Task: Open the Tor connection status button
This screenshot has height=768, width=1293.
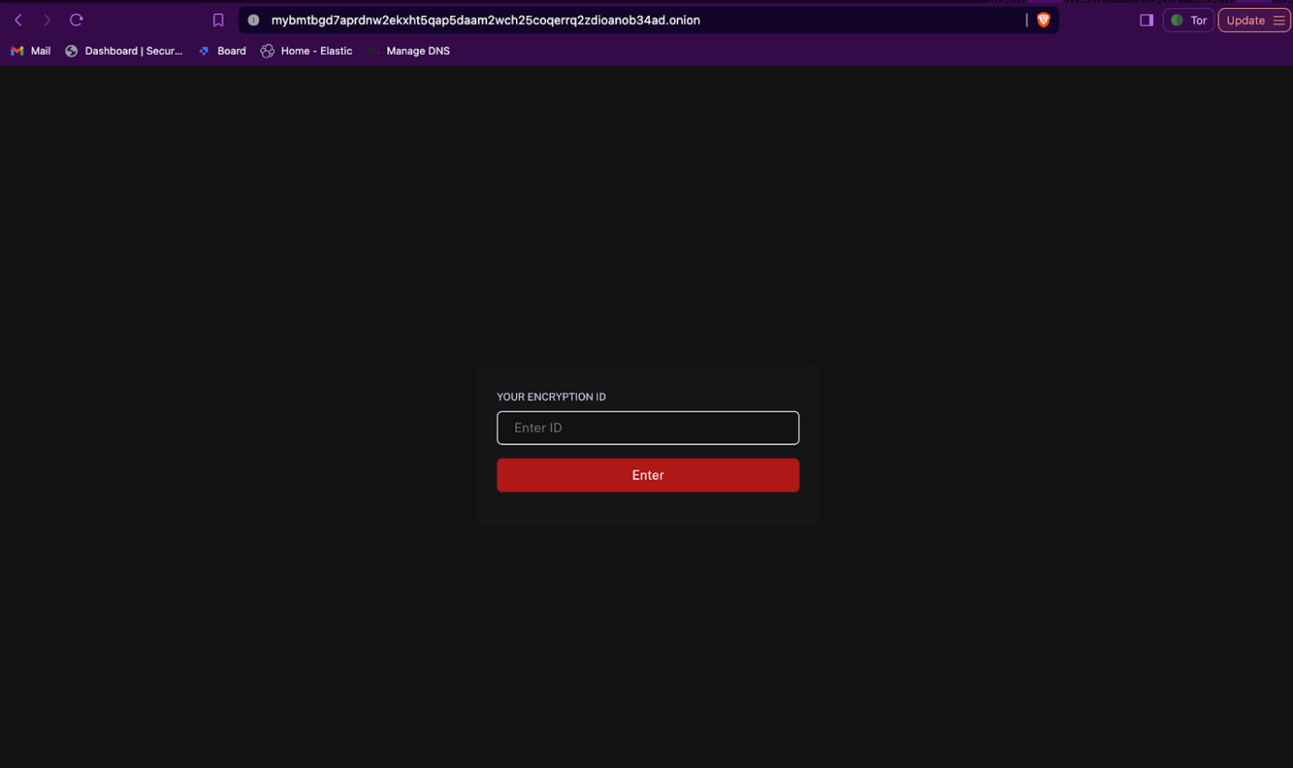Action: click(x=1188, y=20)
